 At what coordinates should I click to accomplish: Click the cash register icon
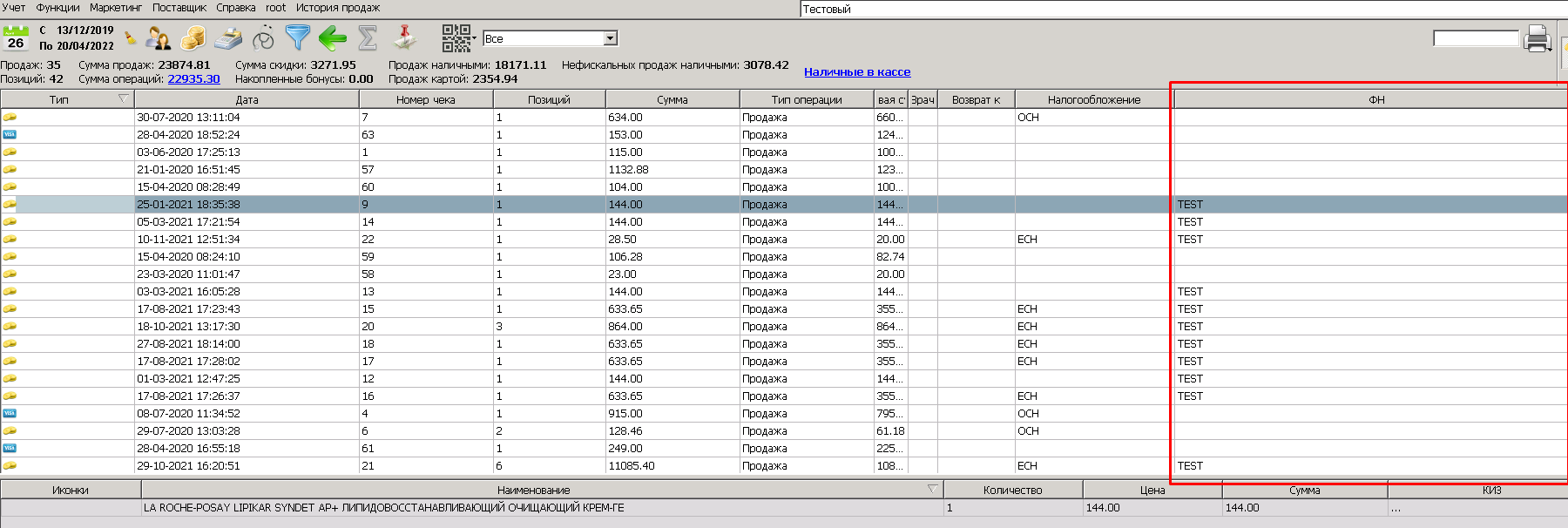click(228, 38)
